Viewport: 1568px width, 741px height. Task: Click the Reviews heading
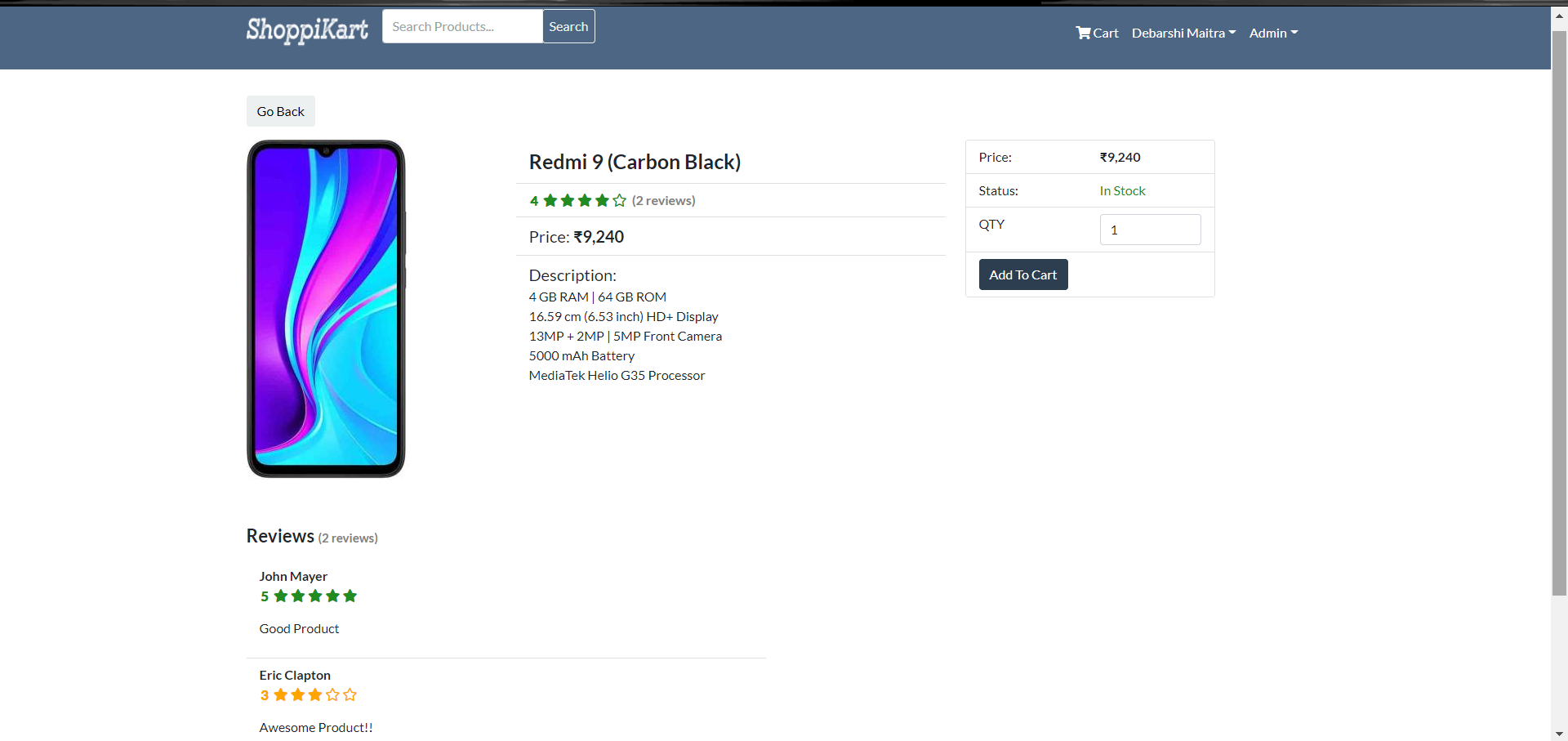click(280, 536)
